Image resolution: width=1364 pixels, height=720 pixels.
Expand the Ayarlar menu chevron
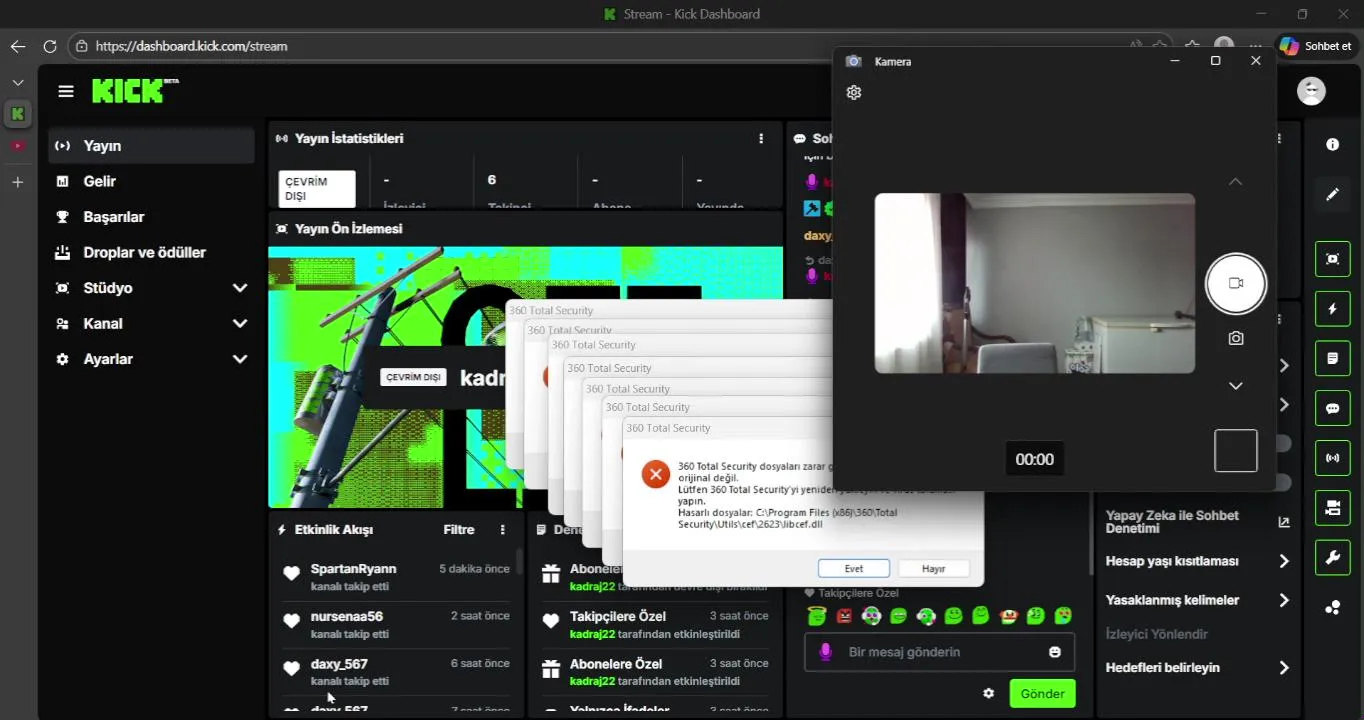[x=240, y=359]
